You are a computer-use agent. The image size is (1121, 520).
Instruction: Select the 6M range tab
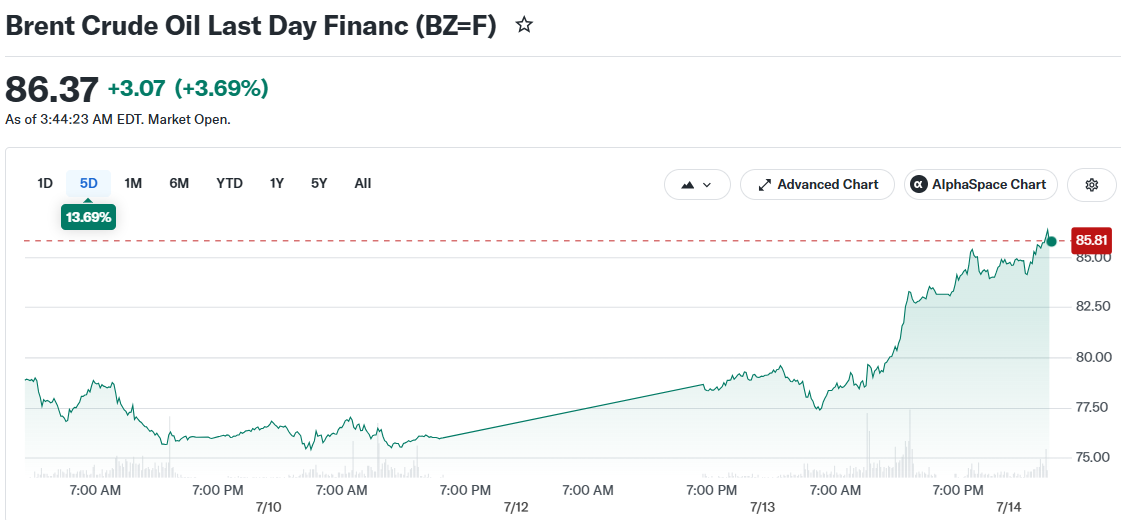click(x=179, y=183)
